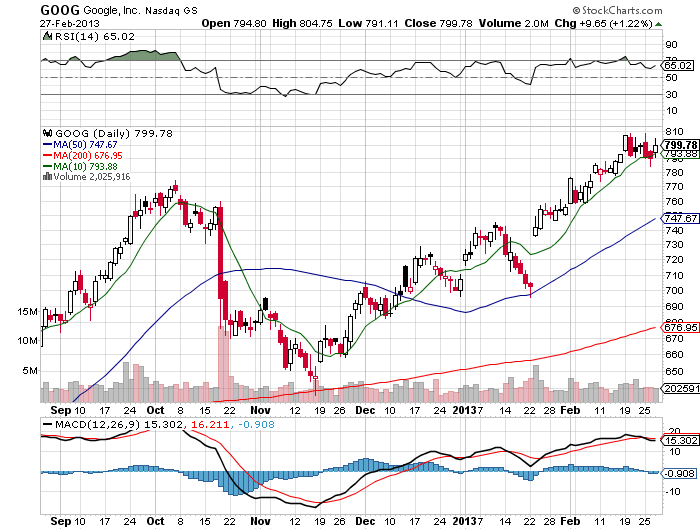This screenshot has height=530, width=700.
Task: Click the 'Volume 2.0M' header value
Action: 513,24
